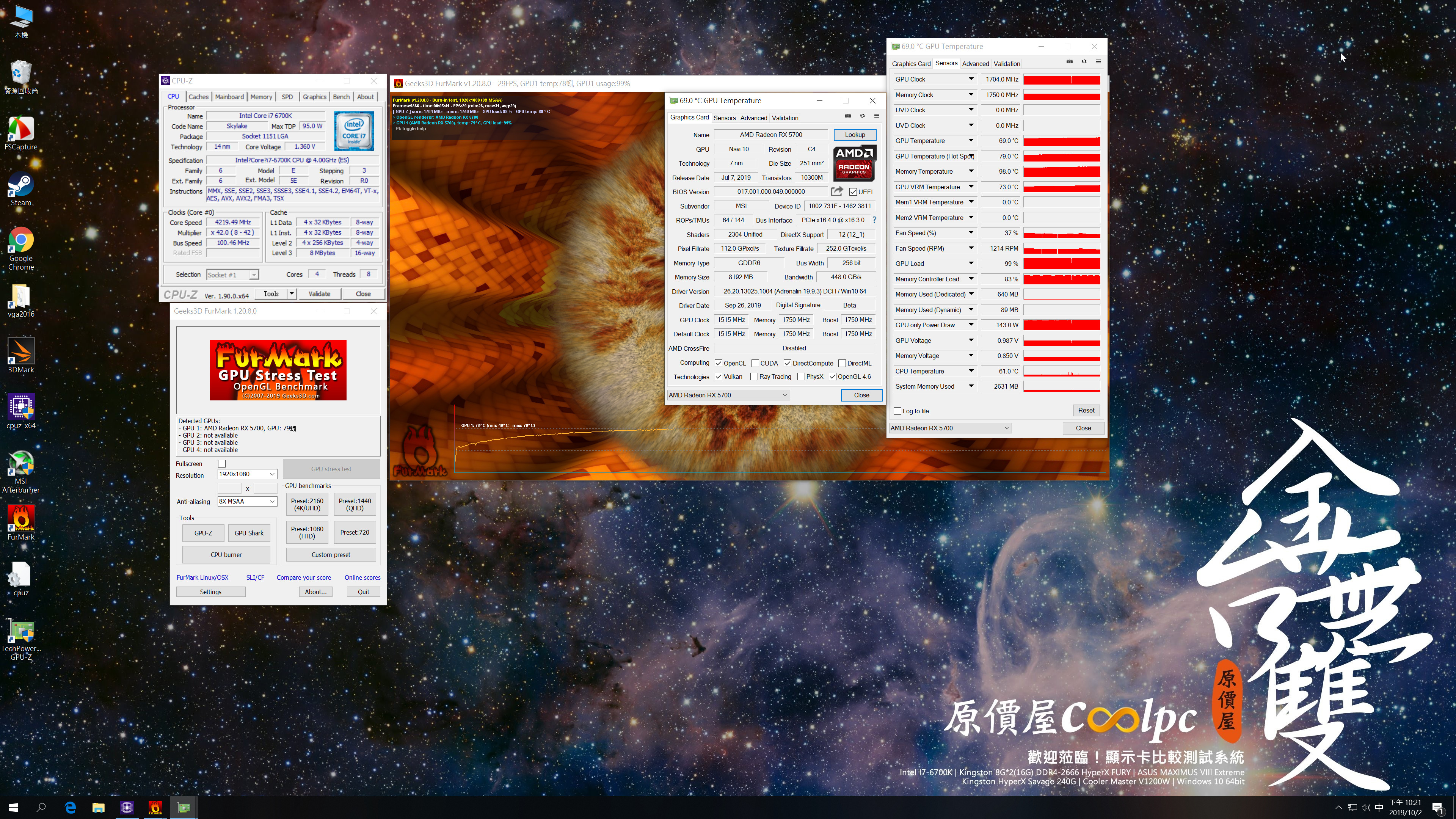Click the CPU burner button in FurMark
The image size is (1456, 819).
coord(226,554)
